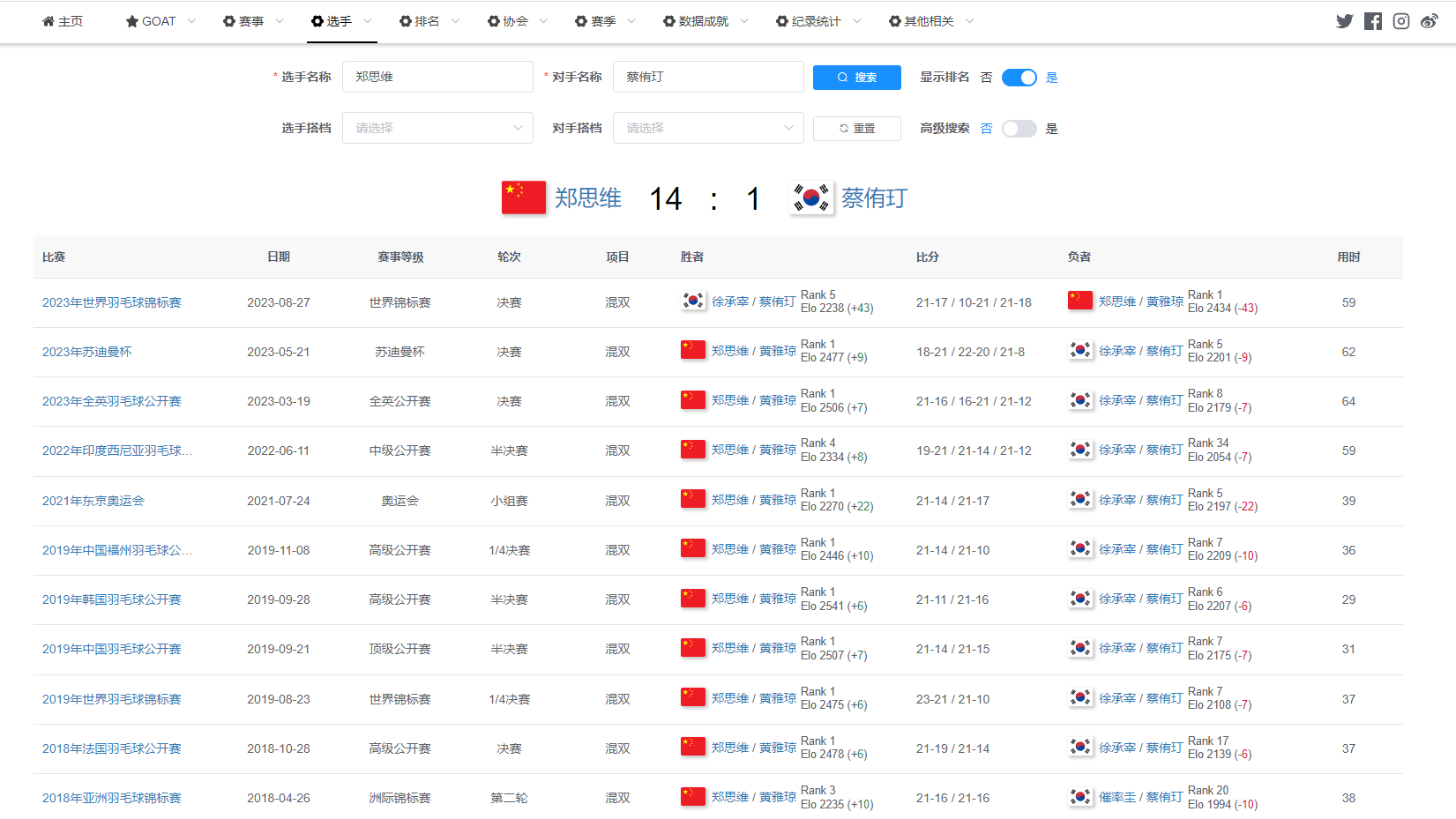Click the Korea flag in the 2023-08-27 winner cell
The height and width of the screenshot is (819, 1456).
tap(693, 301)
